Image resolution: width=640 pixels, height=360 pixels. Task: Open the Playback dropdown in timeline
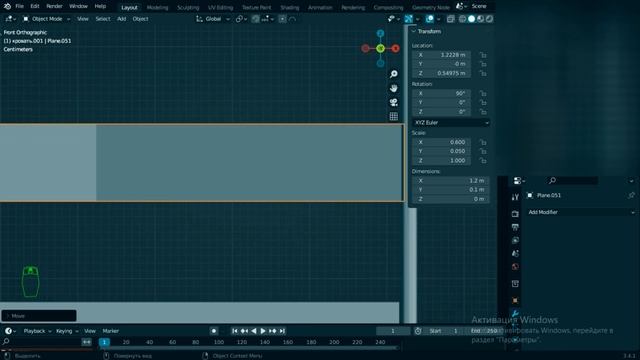click(37, 331)
